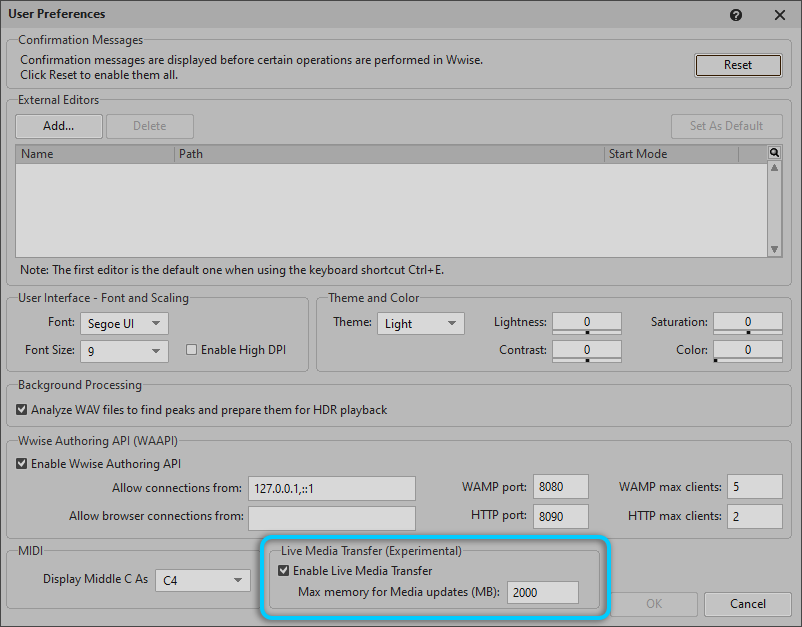Toggle Analyze WAV files checkbox
This screenshot has width=802, height=627.
(23, 410)
